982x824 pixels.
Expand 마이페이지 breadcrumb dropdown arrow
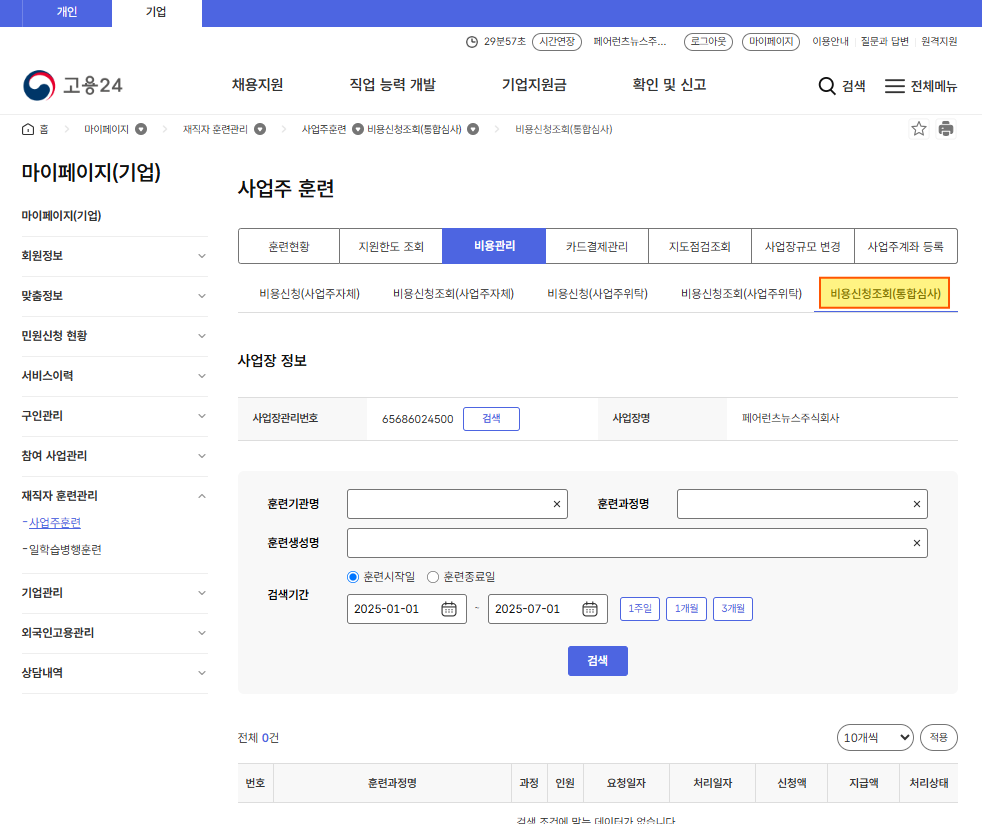click(141, 129)
